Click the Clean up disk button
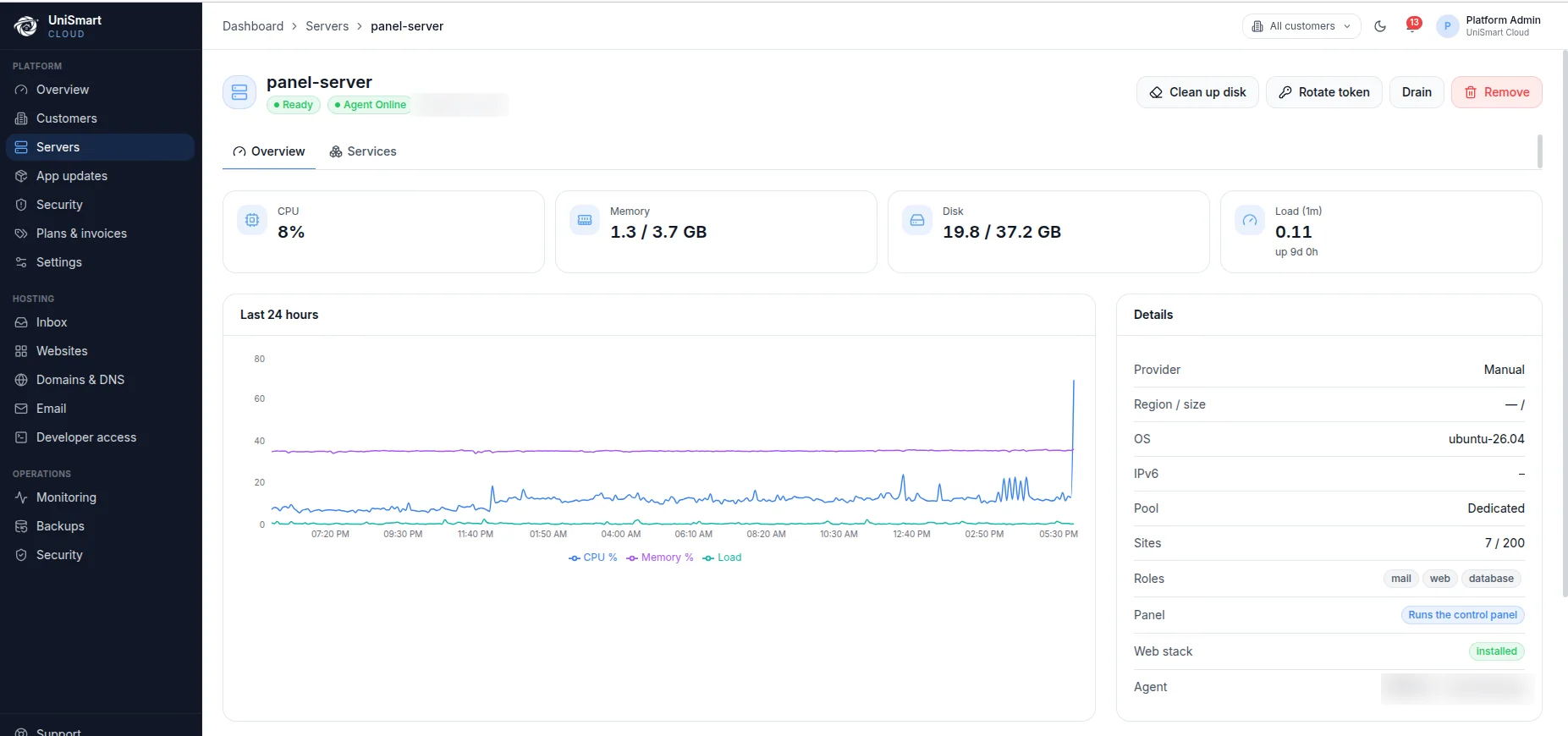 coord(1197,92)
